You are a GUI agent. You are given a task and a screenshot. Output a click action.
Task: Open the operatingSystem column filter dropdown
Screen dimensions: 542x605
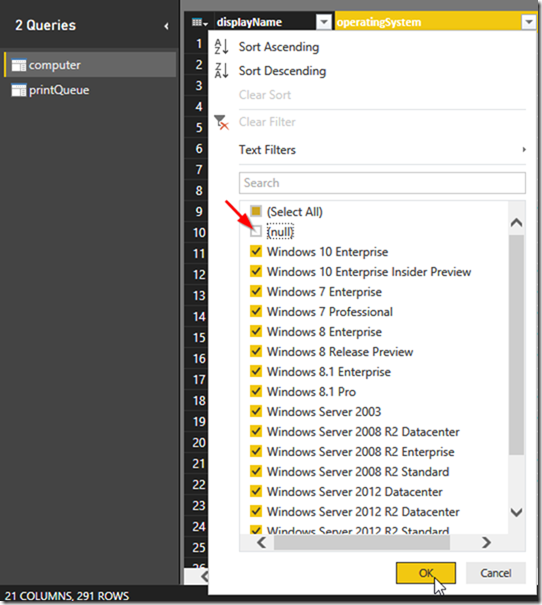529,22
